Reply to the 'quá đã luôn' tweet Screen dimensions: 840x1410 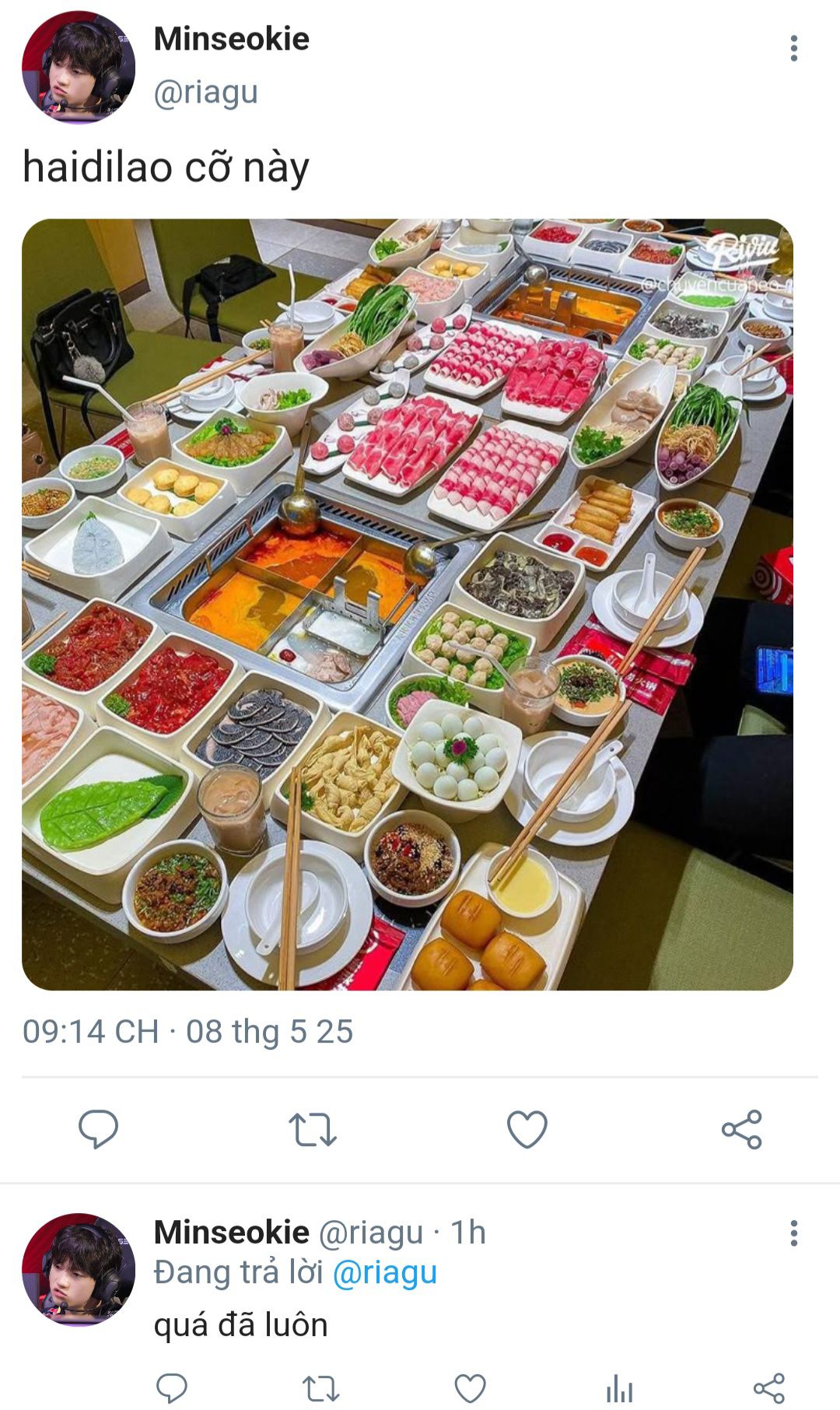click(x=172, y=1388)
